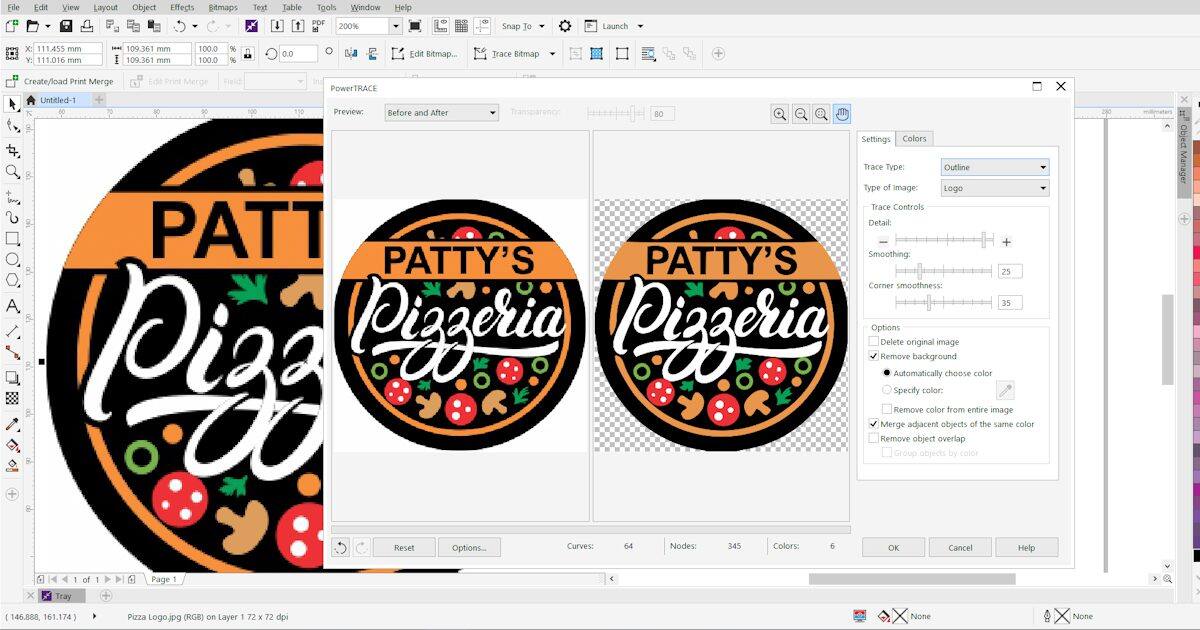Enable Delete original image
Viewport: 1200px width, 630px height.
coord(874,341)
